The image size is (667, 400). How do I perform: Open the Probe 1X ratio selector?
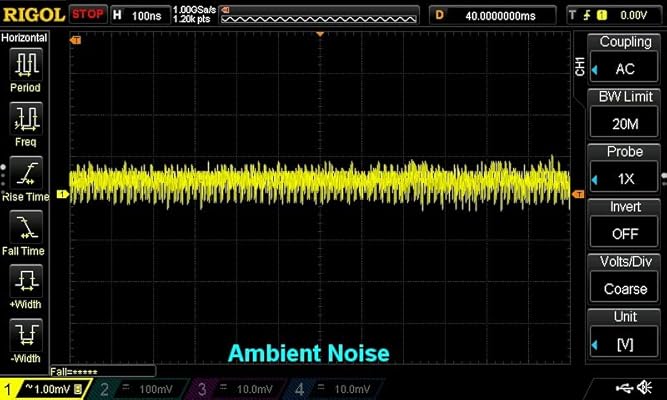tap(624, 178)
